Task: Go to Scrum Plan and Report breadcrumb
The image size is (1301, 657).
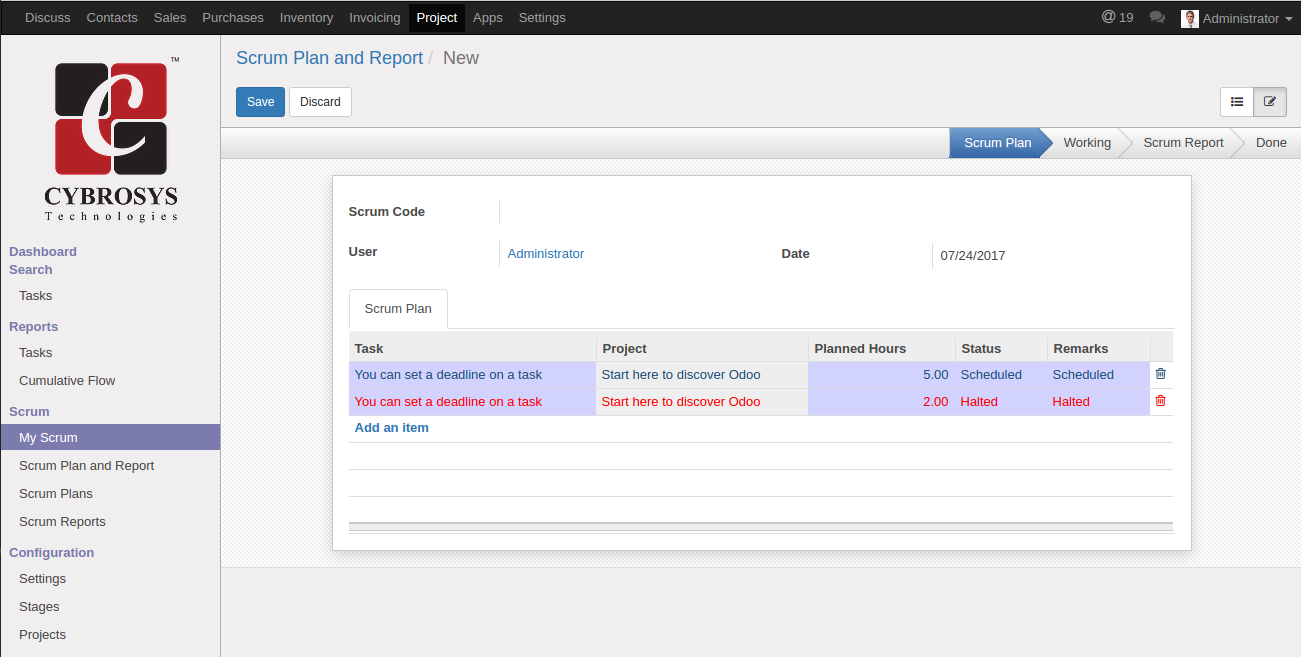Action: (x=329, y=58)
